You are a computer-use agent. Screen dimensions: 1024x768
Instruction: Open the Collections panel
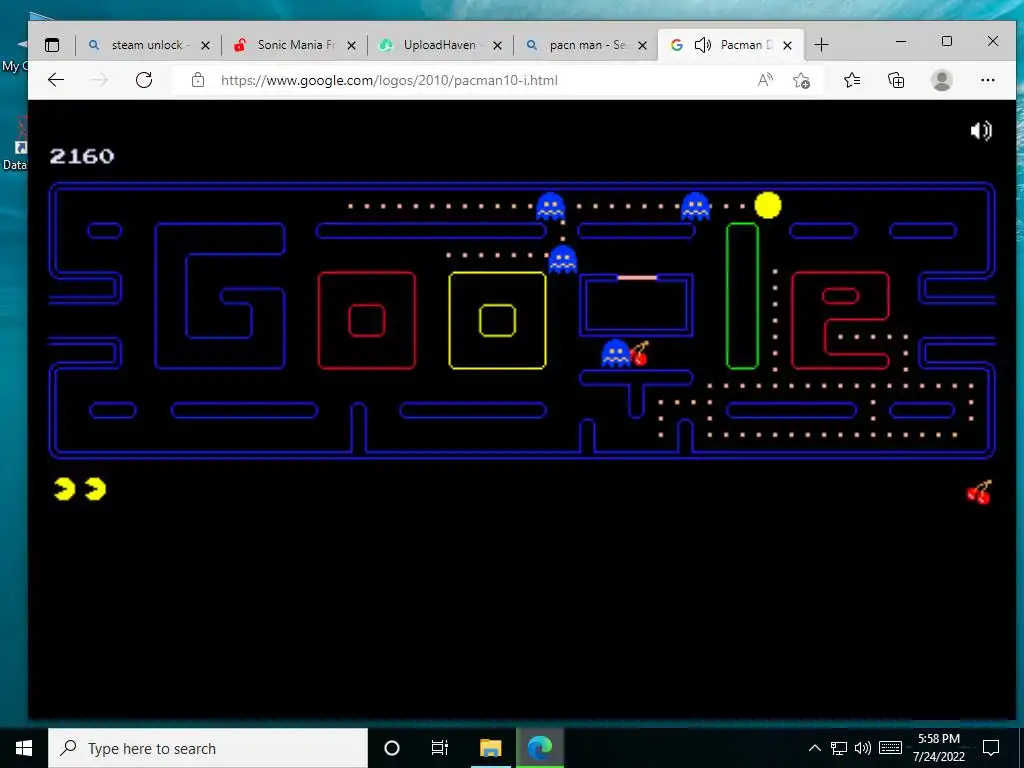896,80
